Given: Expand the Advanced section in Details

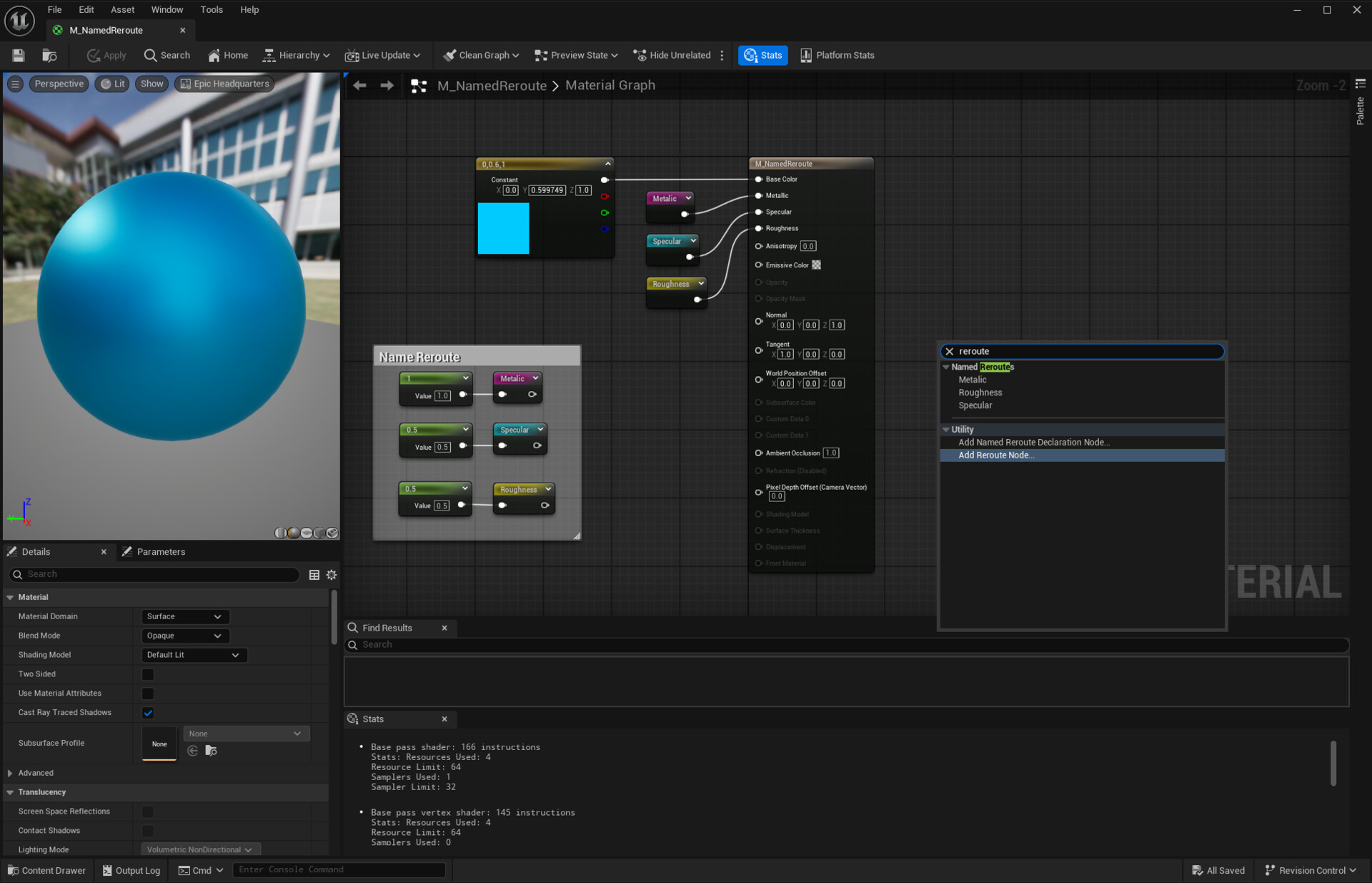Looking at the screenshot, I should (36, 772).
